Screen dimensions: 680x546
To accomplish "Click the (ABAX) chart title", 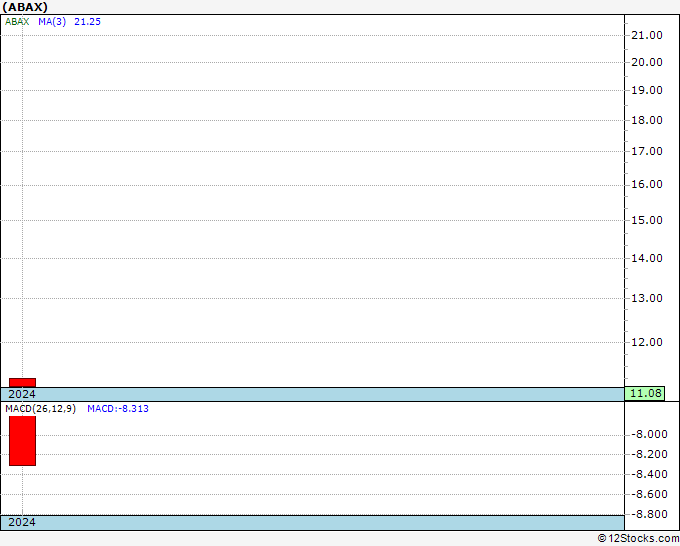I will (x=25, y=7).
